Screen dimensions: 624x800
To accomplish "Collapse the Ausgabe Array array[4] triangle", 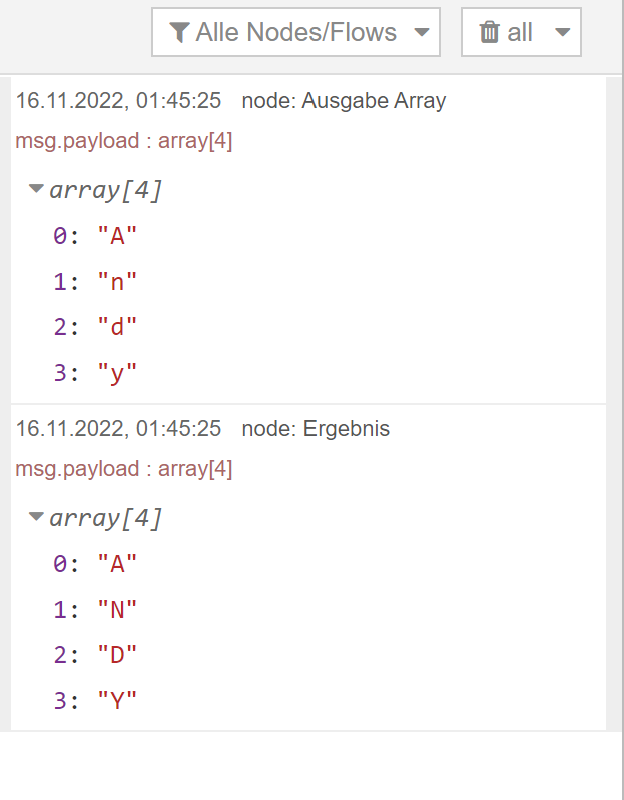I will point(36,189).
